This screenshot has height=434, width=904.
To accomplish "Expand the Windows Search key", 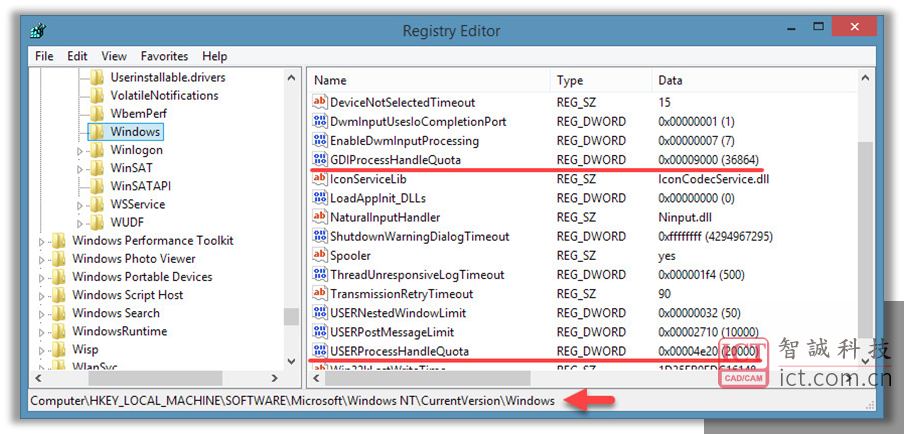I will click(42, 314).
